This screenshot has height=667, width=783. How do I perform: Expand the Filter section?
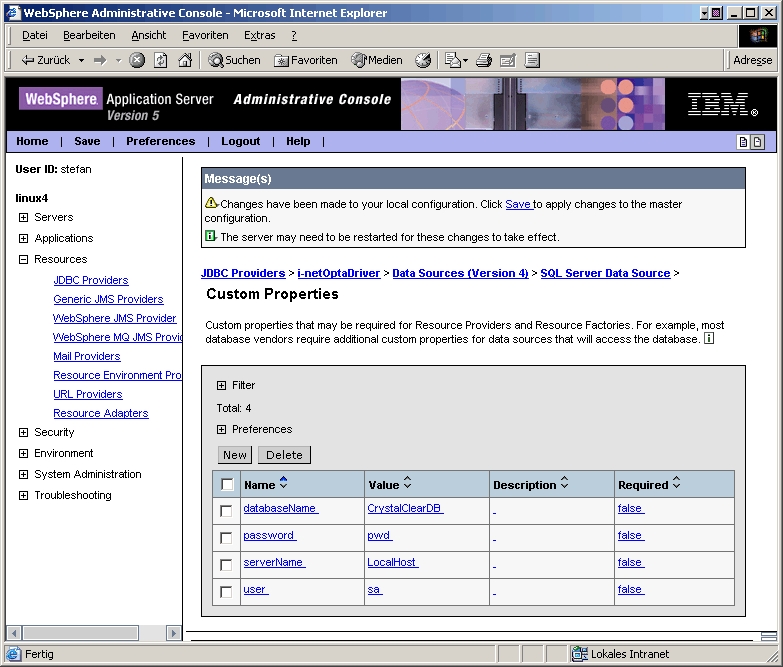(221, 385)
